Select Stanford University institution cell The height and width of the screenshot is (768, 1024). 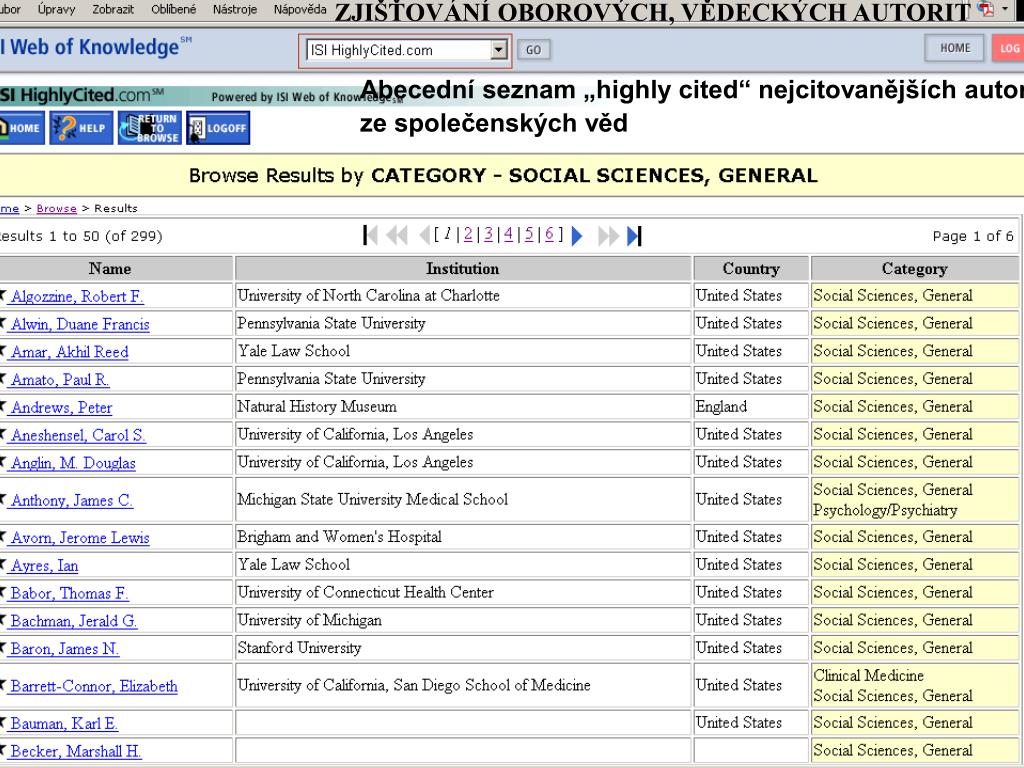tap(463, 648)
